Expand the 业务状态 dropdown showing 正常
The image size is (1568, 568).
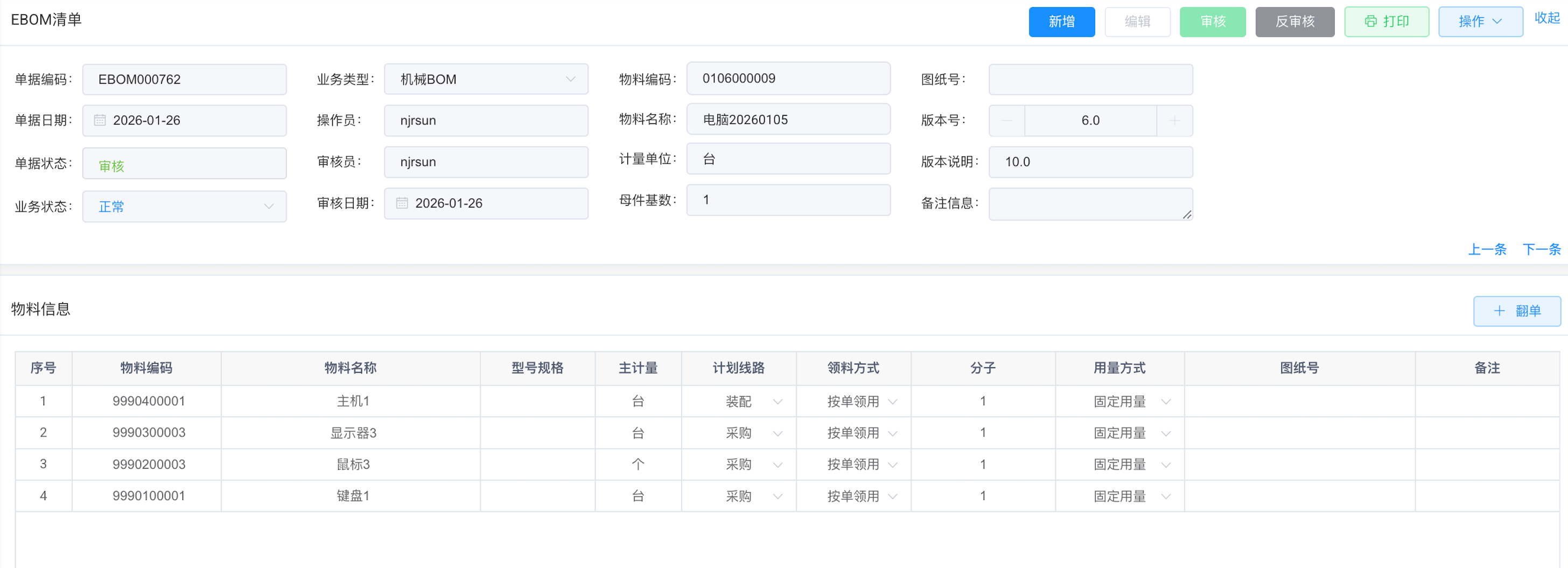(269, 206)
